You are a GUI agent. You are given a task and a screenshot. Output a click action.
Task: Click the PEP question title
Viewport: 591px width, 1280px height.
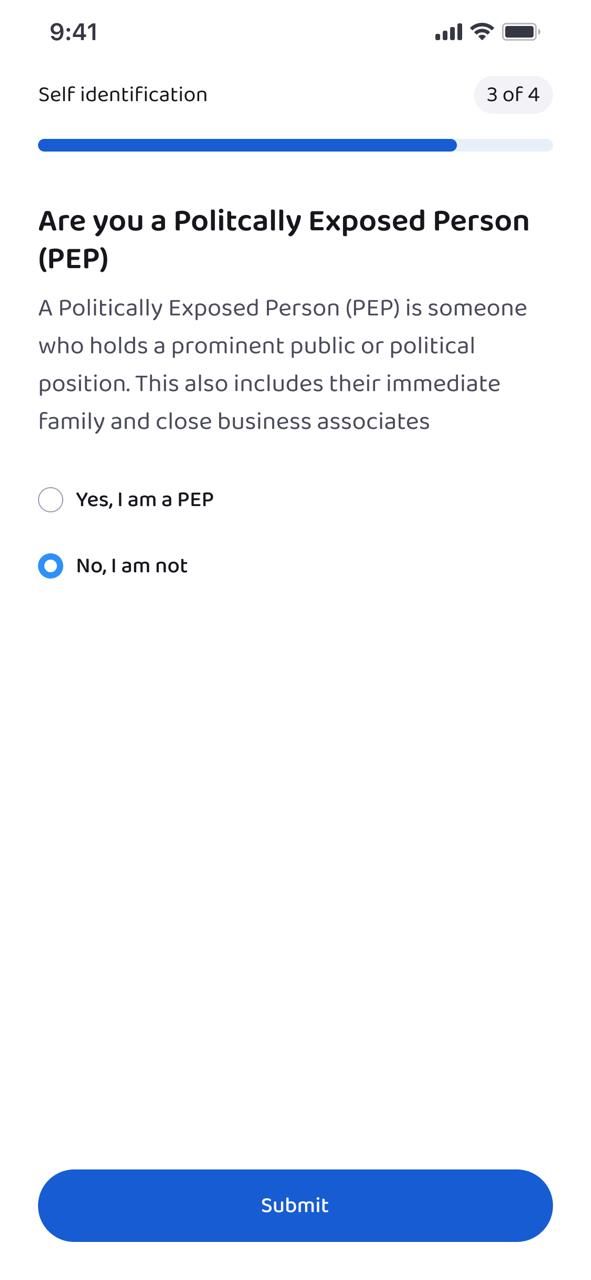coord(283,240)
